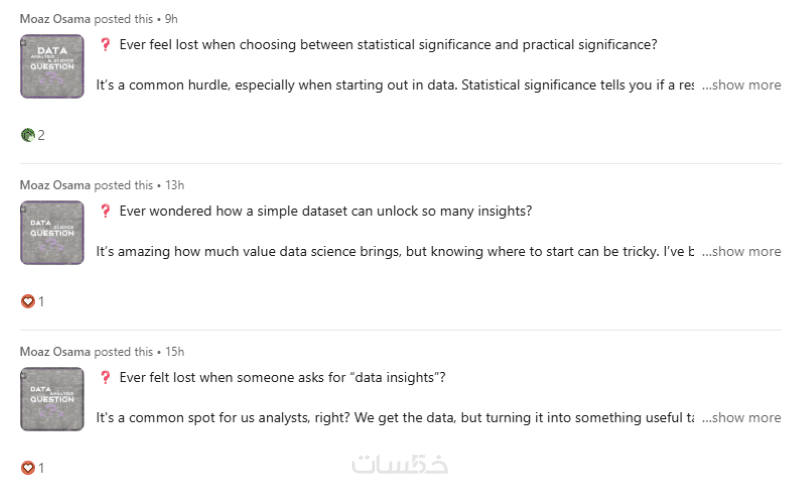The image size is (800, 484).
Task: Open the thumbnail image of the 13h post
Action: pos(52,233)
